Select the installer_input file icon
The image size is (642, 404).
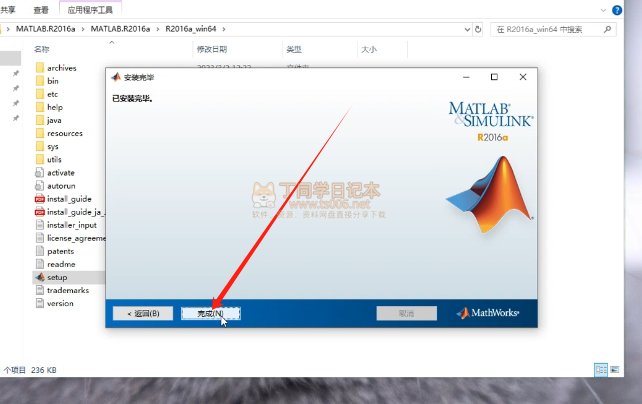point(40,225)
